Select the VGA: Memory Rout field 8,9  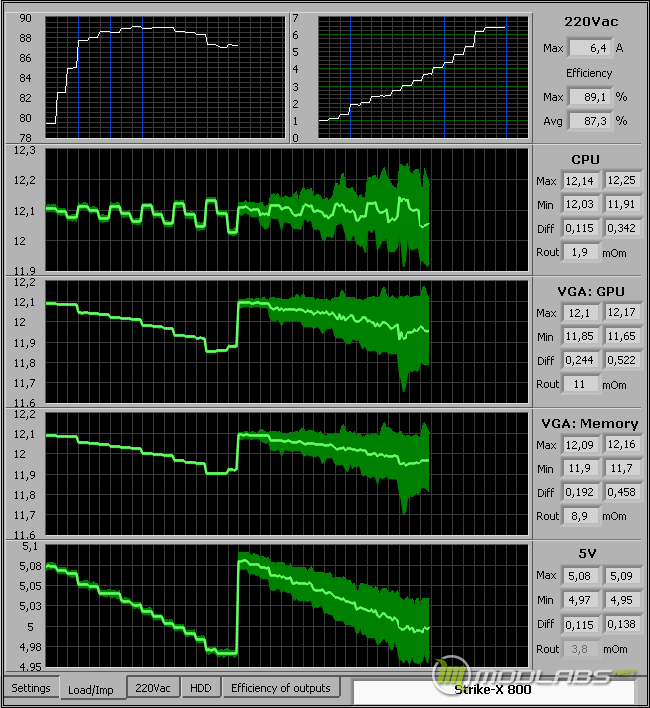[580, 516]
